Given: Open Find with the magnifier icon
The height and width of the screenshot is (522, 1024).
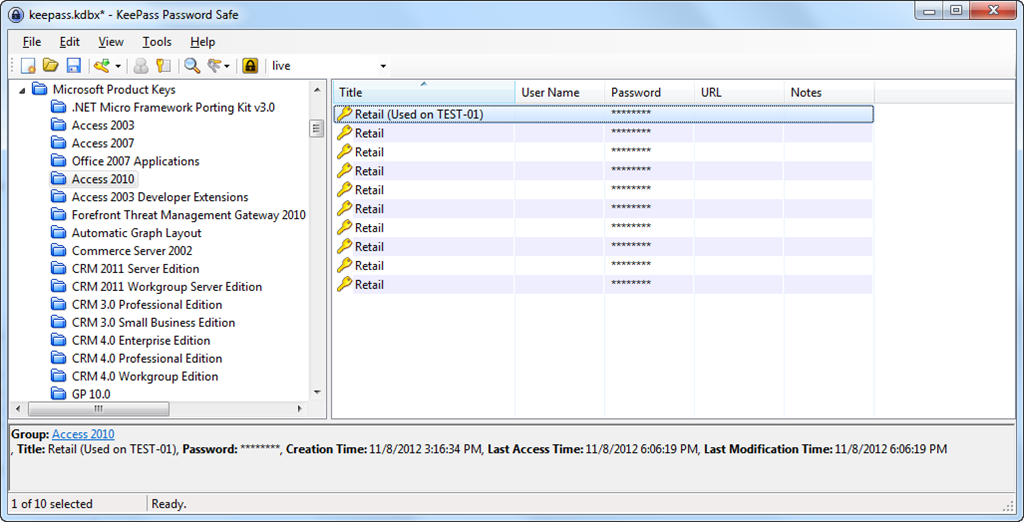Looking at the screenshot, I should (x=191, y=66).
